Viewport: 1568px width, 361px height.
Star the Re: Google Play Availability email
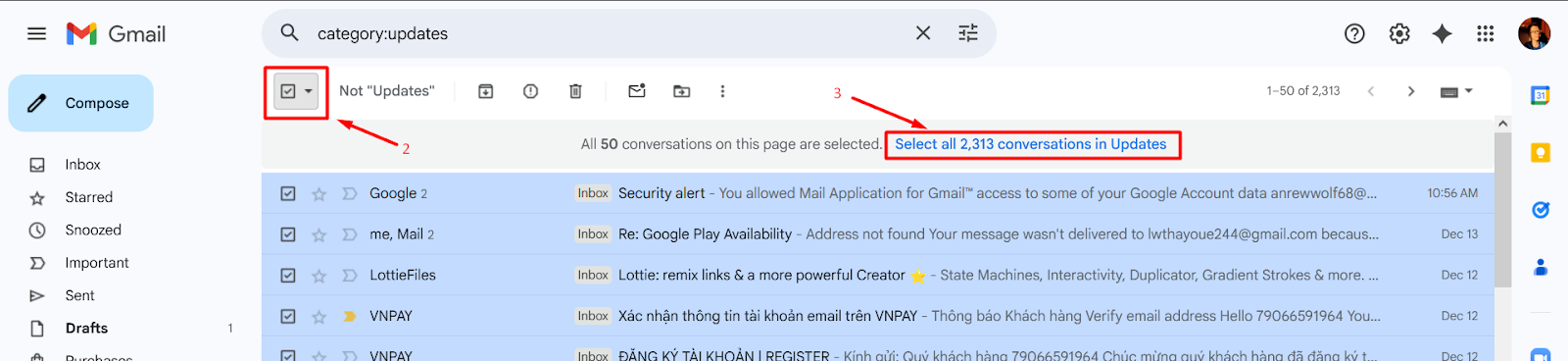[x=318, y=234]
